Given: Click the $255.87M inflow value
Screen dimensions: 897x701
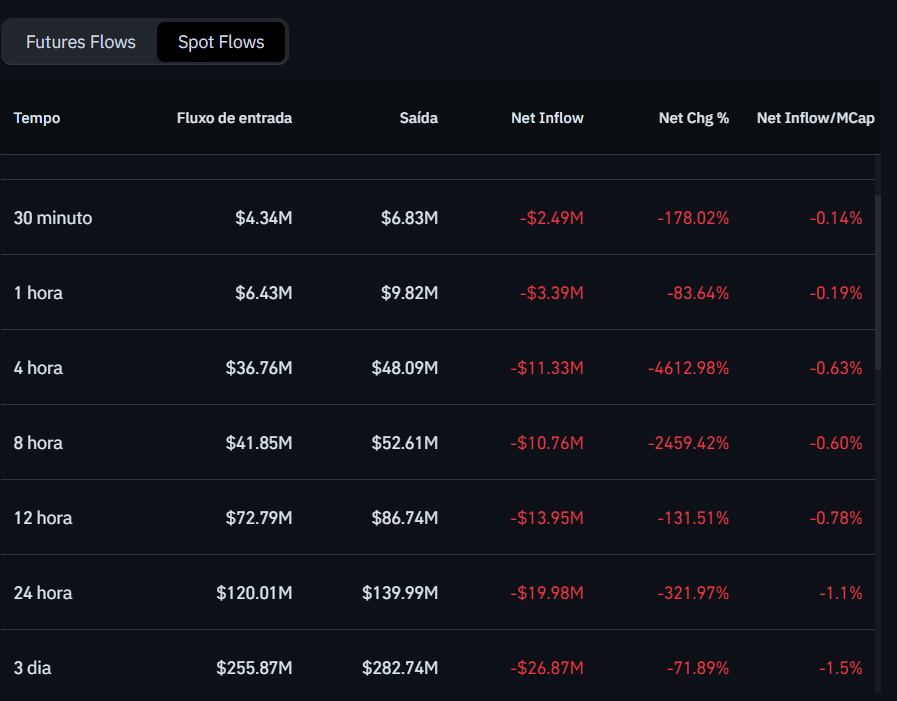Looking at the screenshot, I should tap(255, 667).
